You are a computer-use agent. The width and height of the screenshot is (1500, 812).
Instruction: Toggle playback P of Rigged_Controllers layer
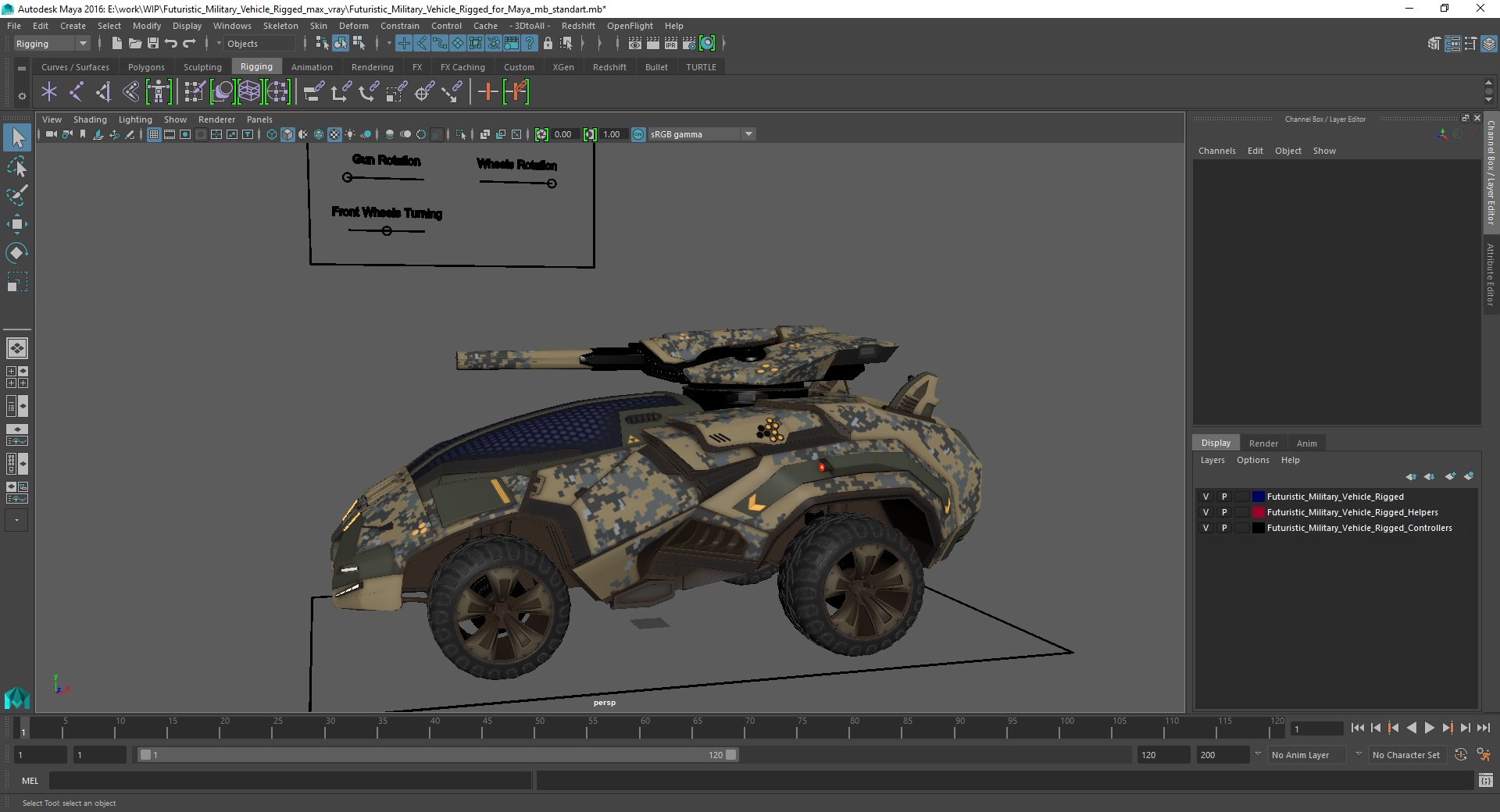(1224, 528)
